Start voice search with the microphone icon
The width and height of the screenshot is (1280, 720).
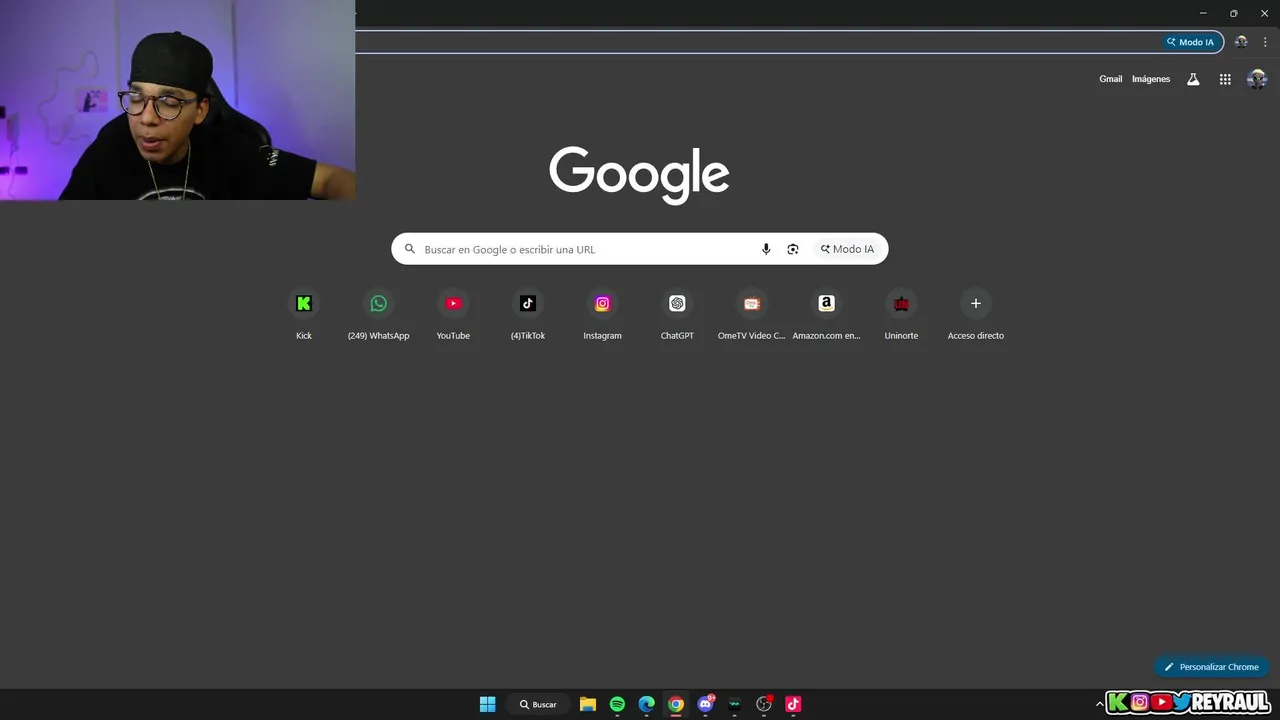(766, 249)
